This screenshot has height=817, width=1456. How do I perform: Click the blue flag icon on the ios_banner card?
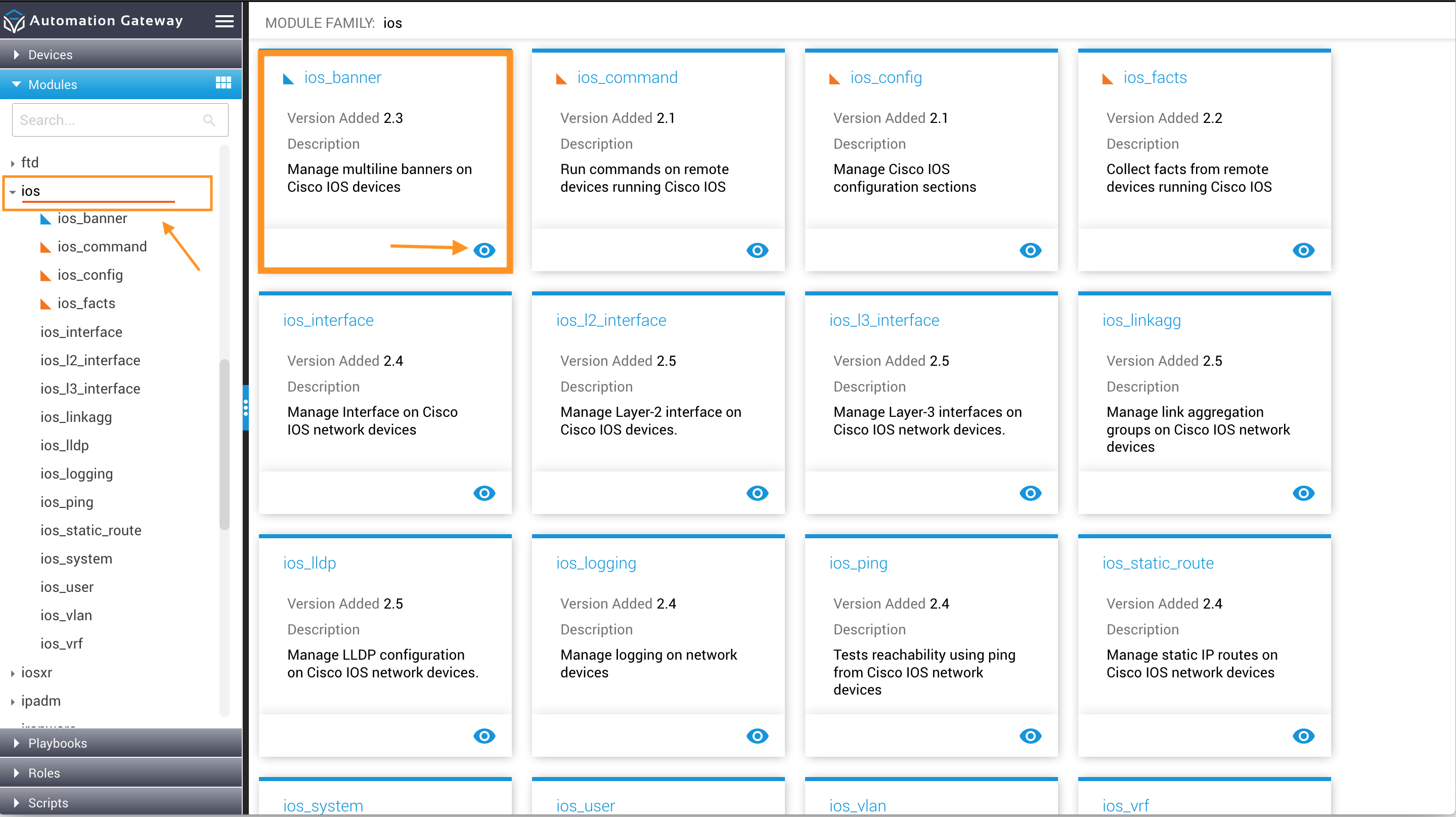click(288, 78)
